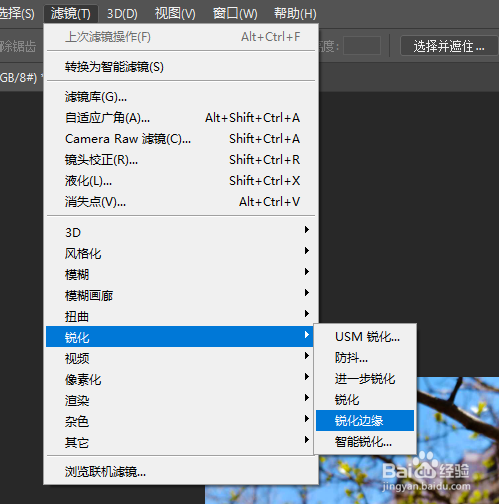Click the 选择并遮住 button
The image size is (499, 504).
449,46
